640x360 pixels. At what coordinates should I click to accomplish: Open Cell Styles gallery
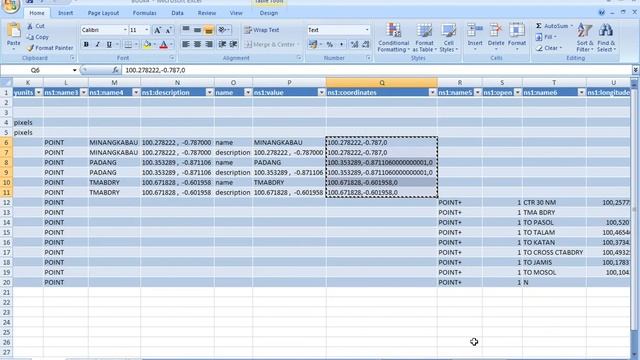[x=449, y=38]
